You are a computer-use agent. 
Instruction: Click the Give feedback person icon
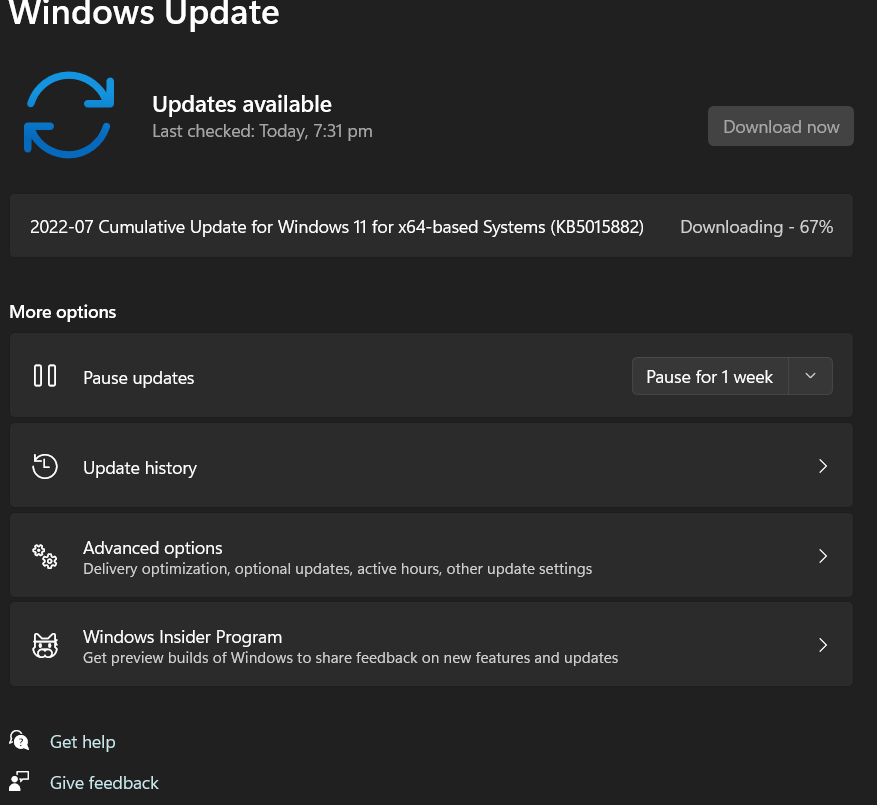(x=19, y=782)
